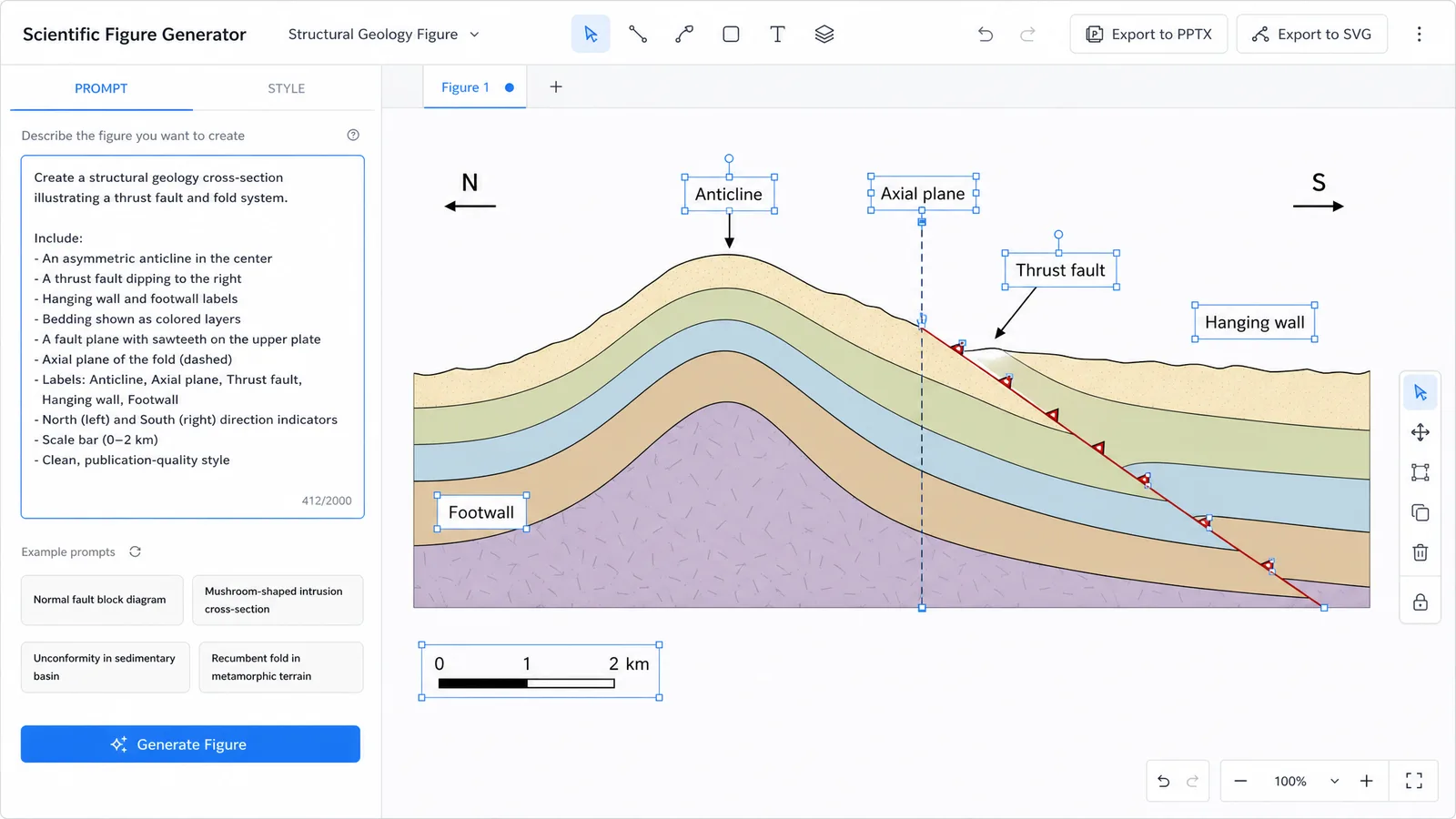The image size is (1456, 819).
Task: Duplicate the selected element
Action: (1421, 512)
